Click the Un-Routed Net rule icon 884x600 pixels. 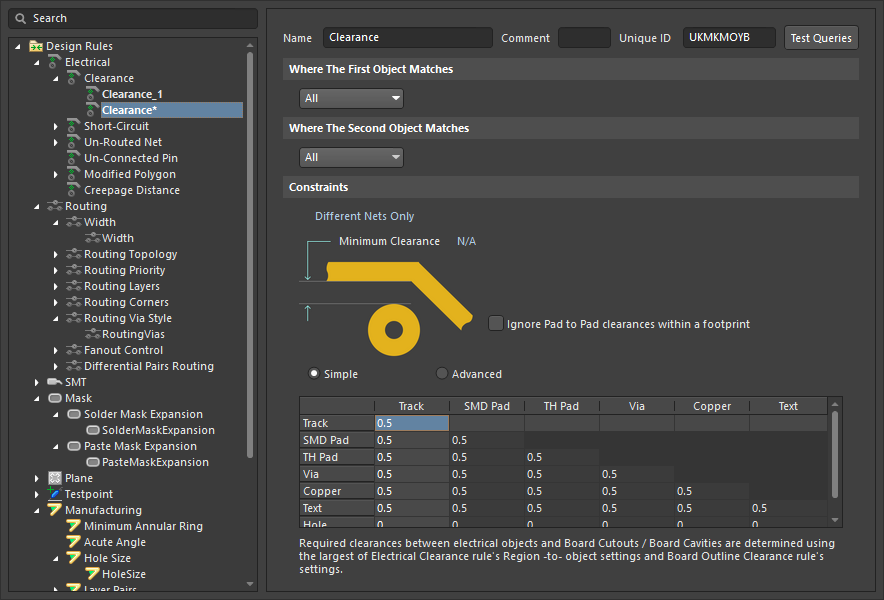point(73,142)
